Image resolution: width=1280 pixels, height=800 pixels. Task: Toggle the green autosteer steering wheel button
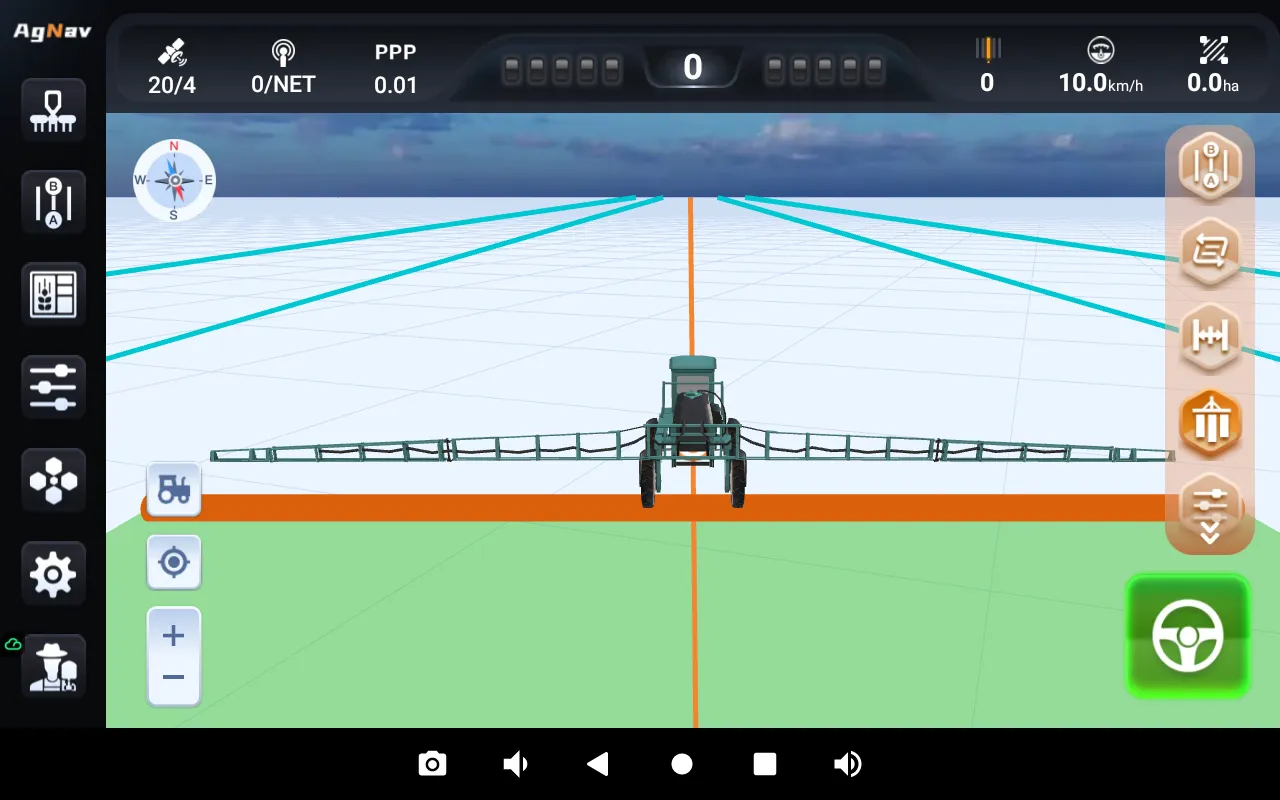click(x=1187, y=636)
